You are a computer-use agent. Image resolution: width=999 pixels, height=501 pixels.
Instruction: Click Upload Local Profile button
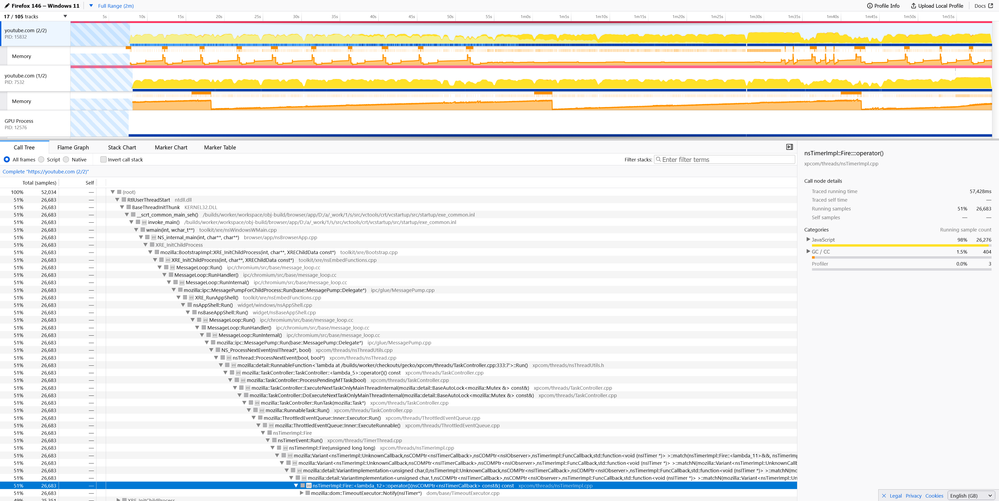point(937,6)
